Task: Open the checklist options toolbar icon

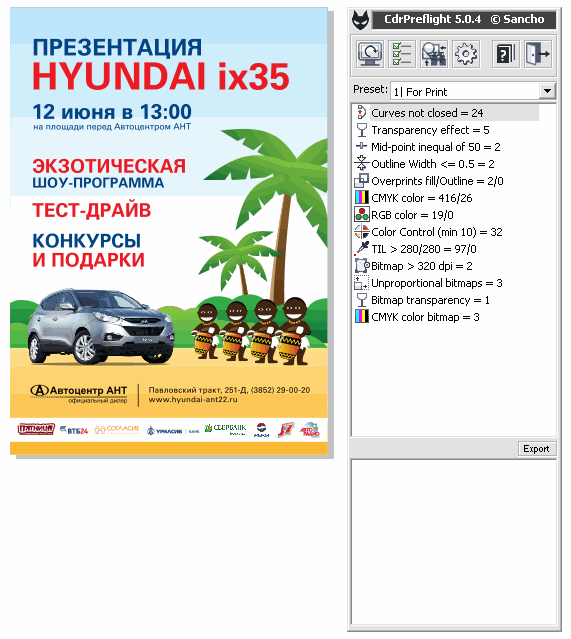Action: pos(402,54)
